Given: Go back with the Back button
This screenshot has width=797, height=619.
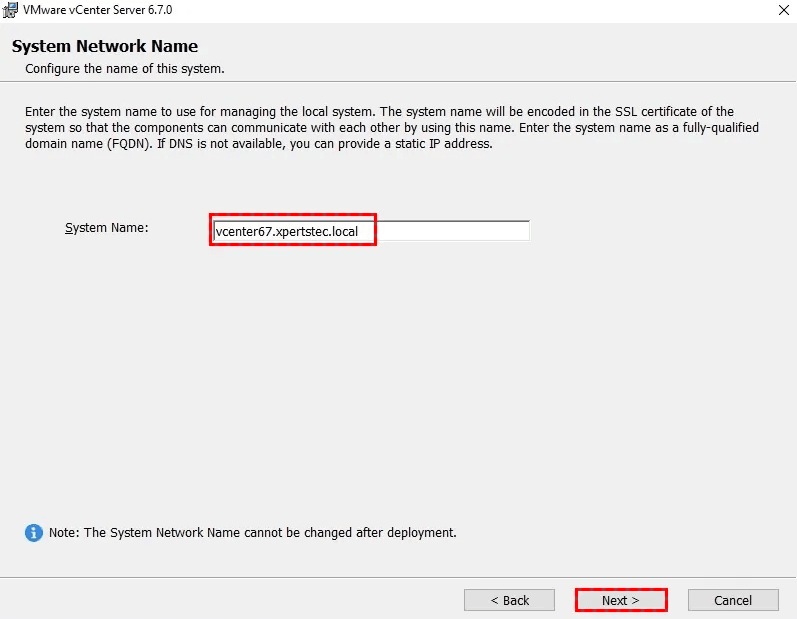Looking at the screenshot, I should pyautogui.click(x=509, y=600).
